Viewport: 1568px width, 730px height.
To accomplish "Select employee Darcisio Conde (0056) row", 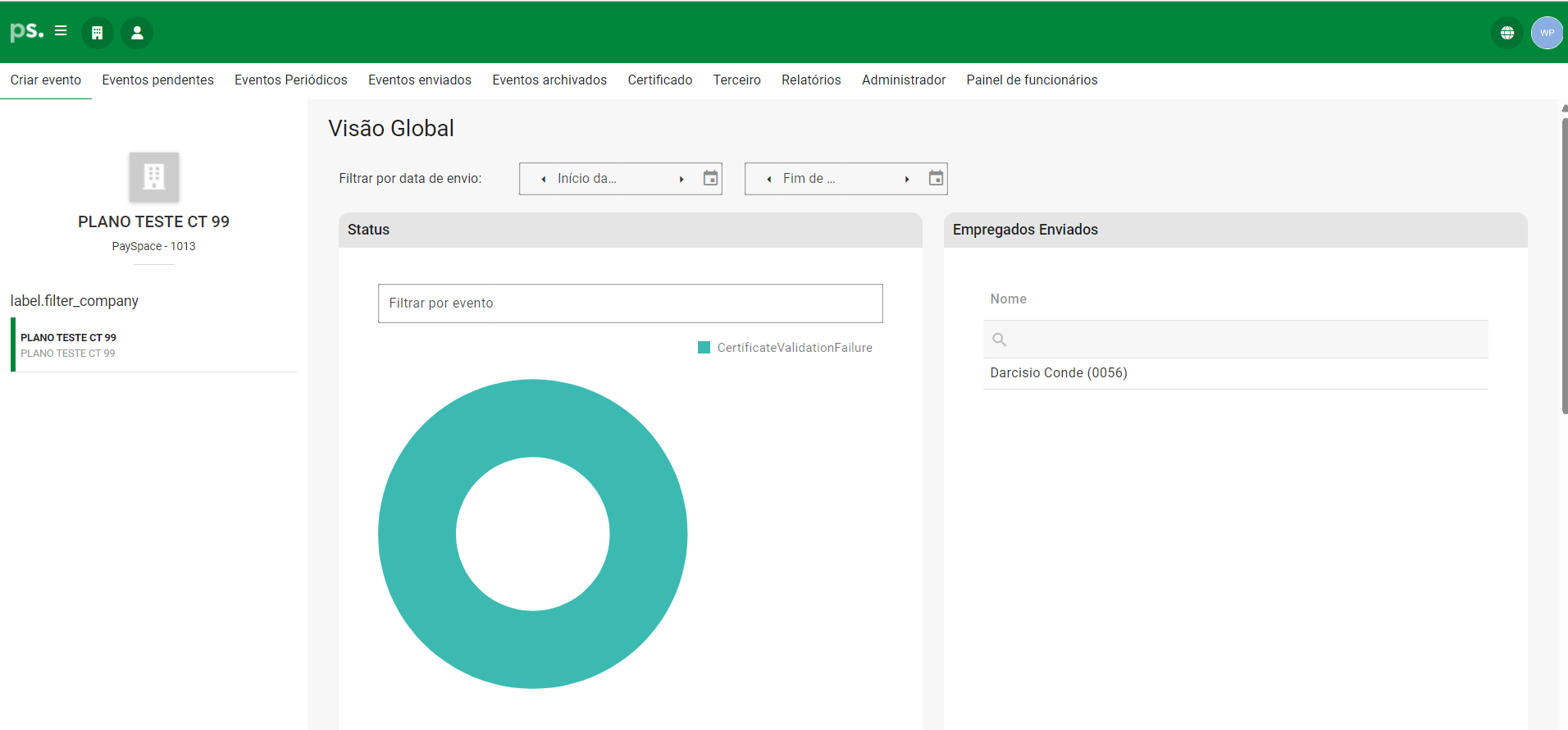I will [1058, 373].
